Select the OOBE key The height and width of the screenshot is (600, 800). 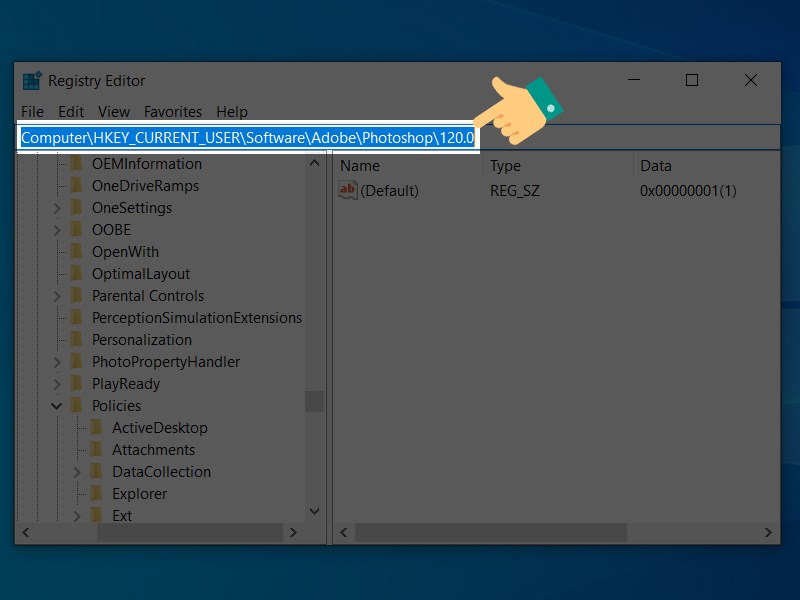coord(111,230)
